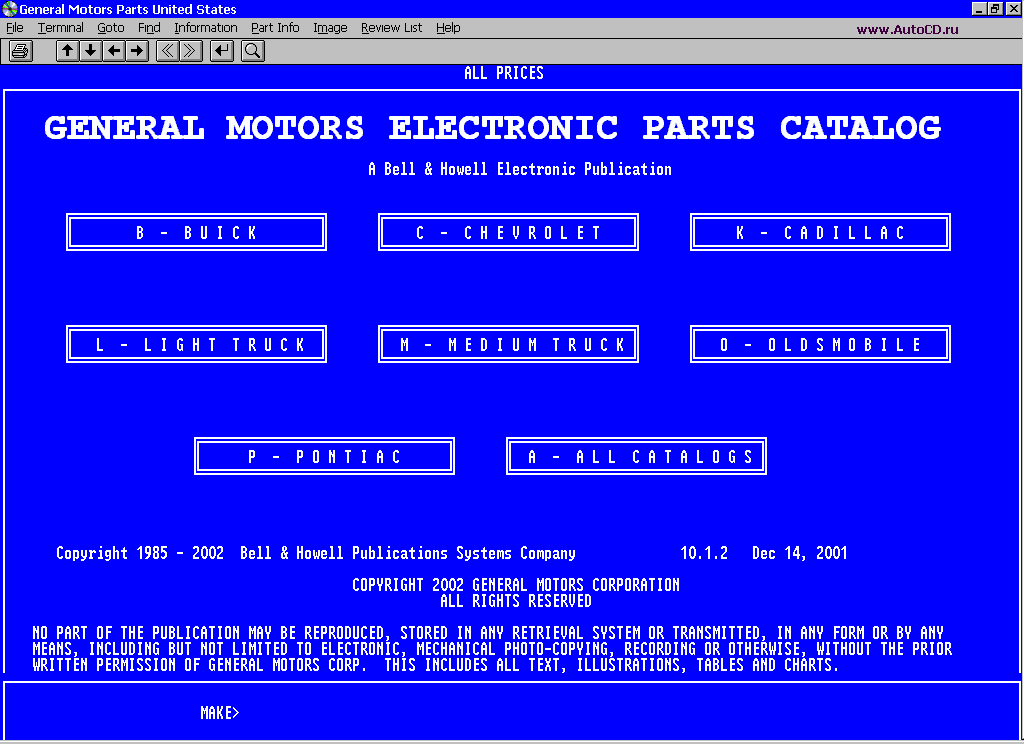Click the left arrow toolbar button
1024x744 pixels.
[114, 51]
